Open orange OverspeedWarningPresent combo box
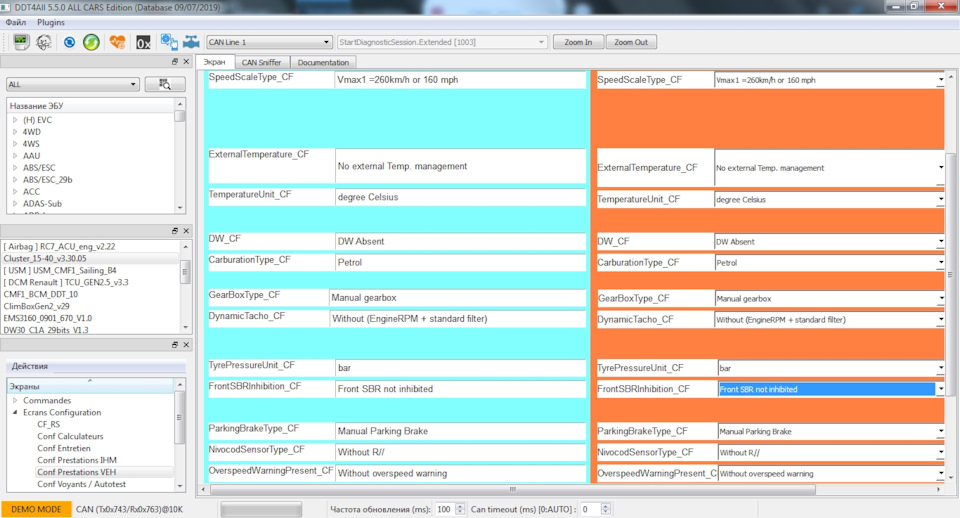Image resolution: width=960 pixels, height=518 pixels. click(831, 474)
